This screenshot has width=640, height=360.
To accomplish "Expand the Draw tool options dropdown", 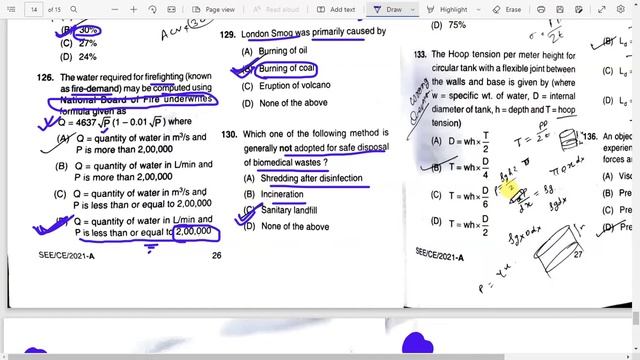I will click(x=412, y=9).
